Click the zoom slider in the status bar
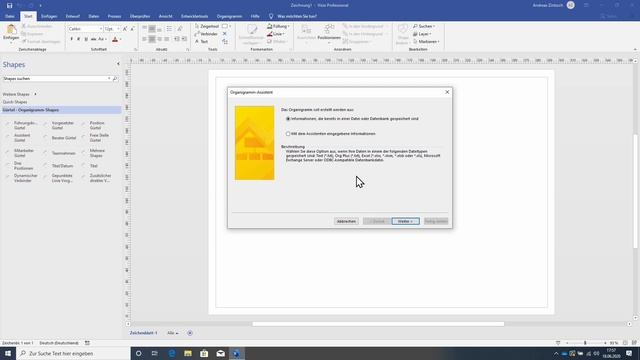640x360 pixels. [x=585, y=343]
